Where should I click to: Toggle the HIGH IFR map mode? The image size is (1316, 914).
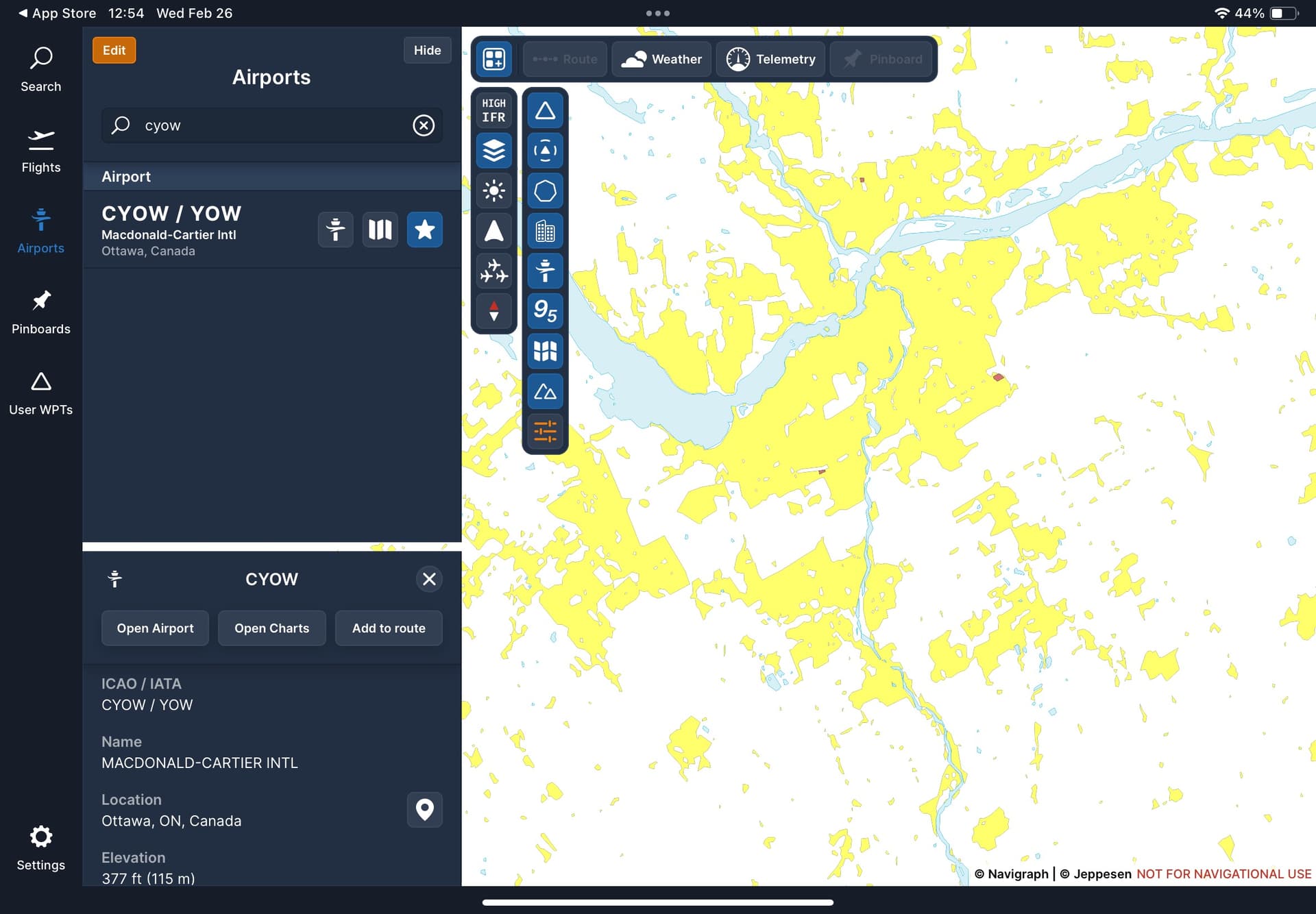click(x=493, y=110)
